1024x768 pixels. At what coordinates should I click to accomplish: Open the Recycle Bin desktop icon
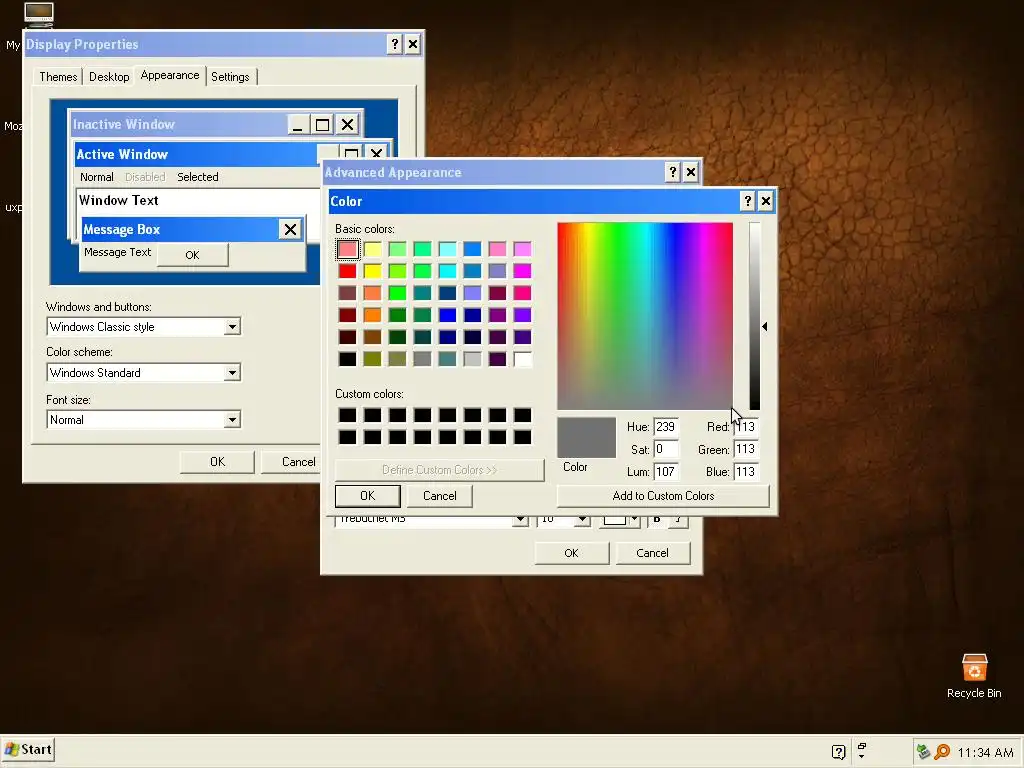pyautogui.click(x=974, y=676)
